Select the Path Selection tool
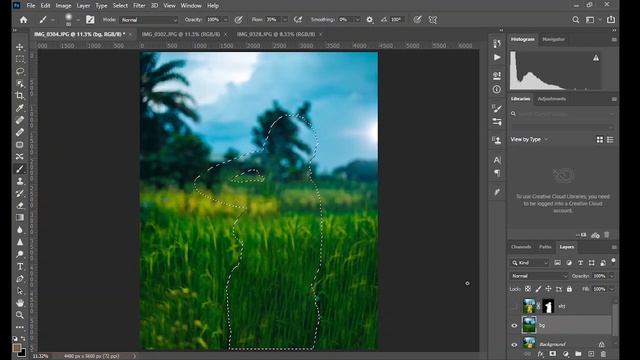 pos(20,291)
